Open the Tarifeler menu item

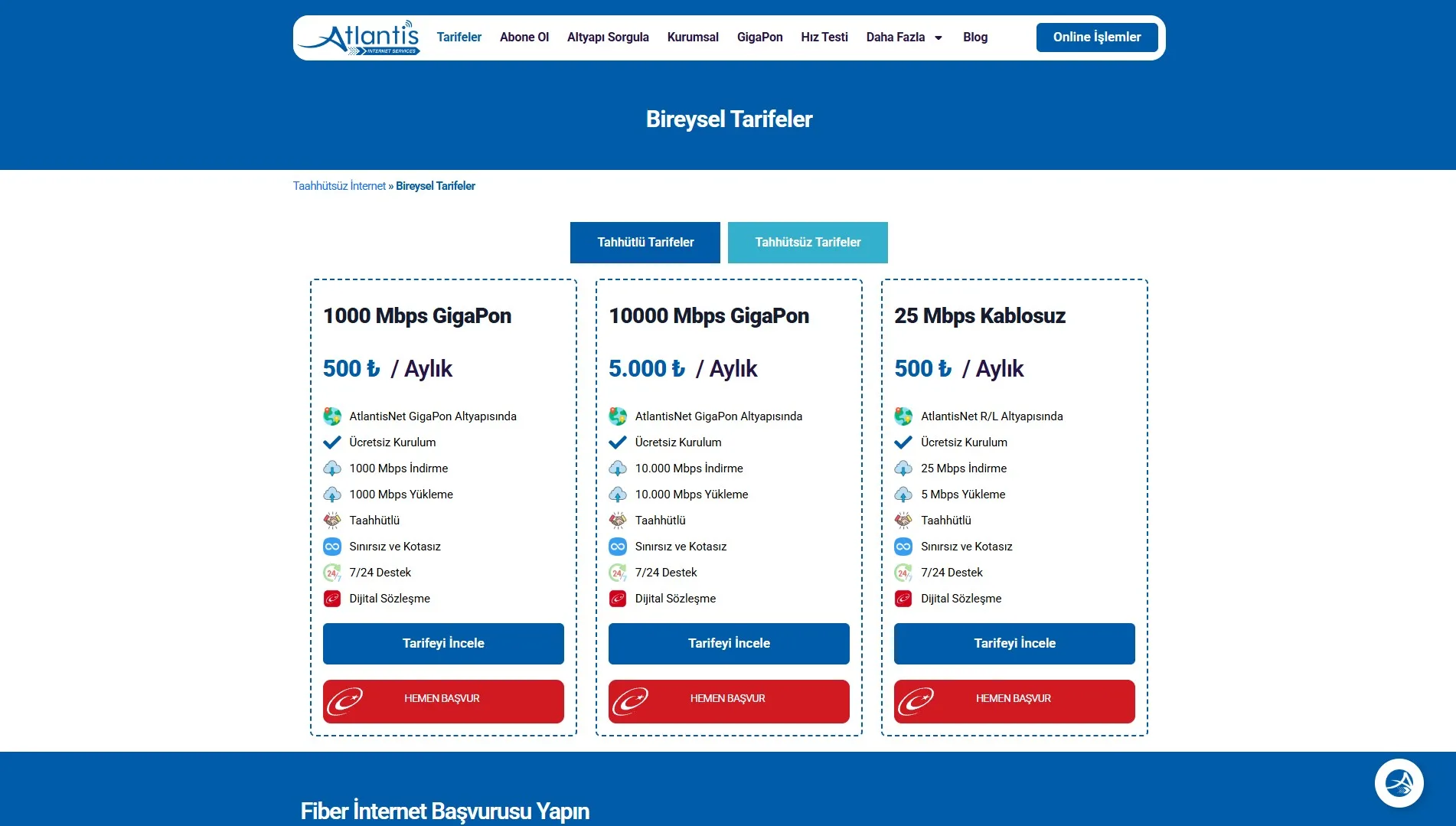(x=459, y=38)
